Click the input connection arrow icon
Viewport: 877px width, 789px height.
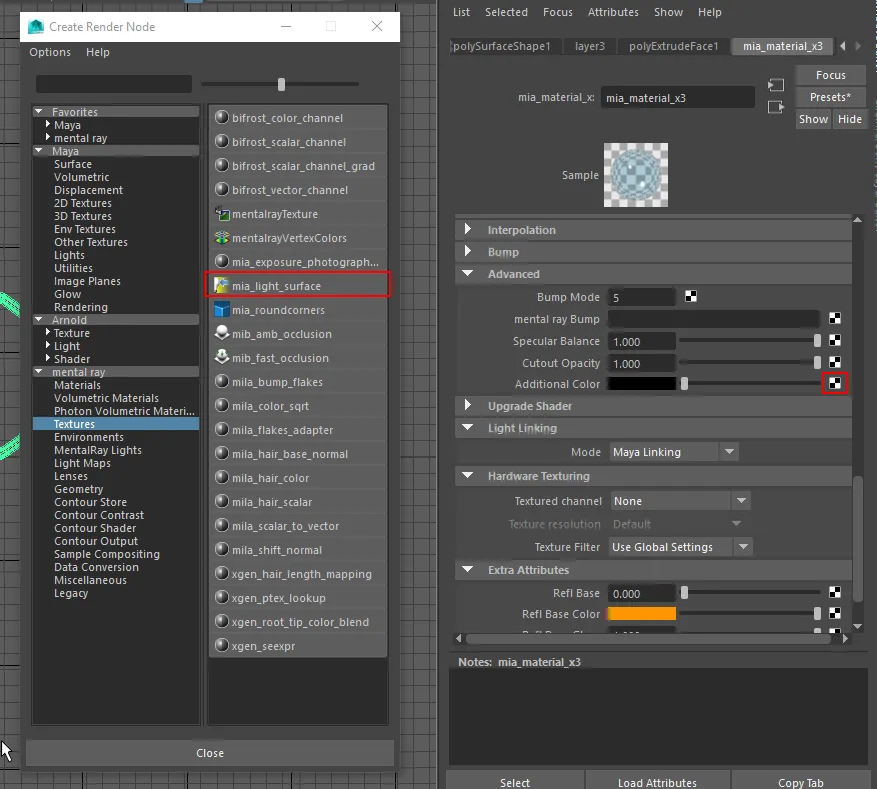click(775, 86)
